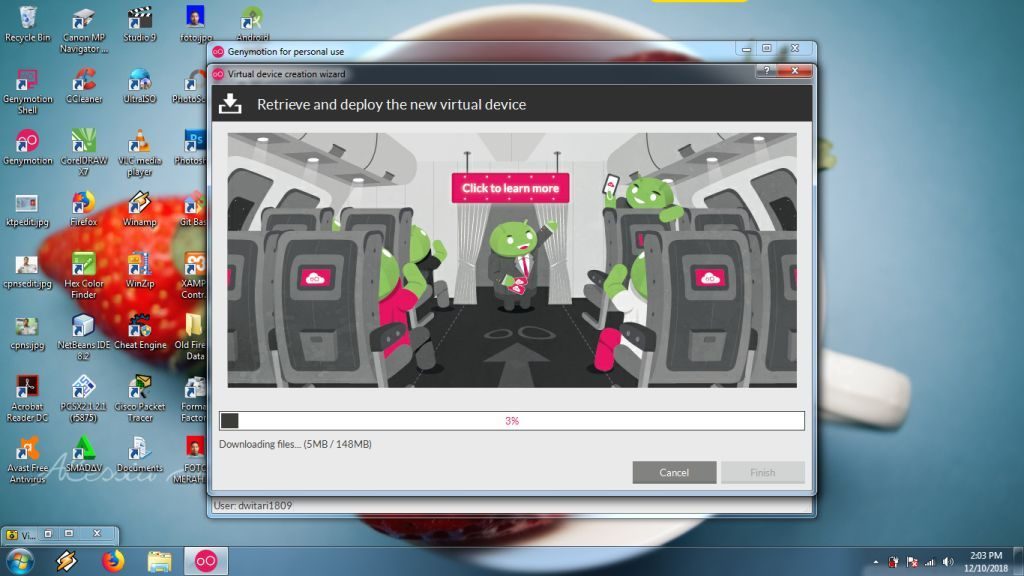Launch SMADAV from the desktop

coord(84,455)
